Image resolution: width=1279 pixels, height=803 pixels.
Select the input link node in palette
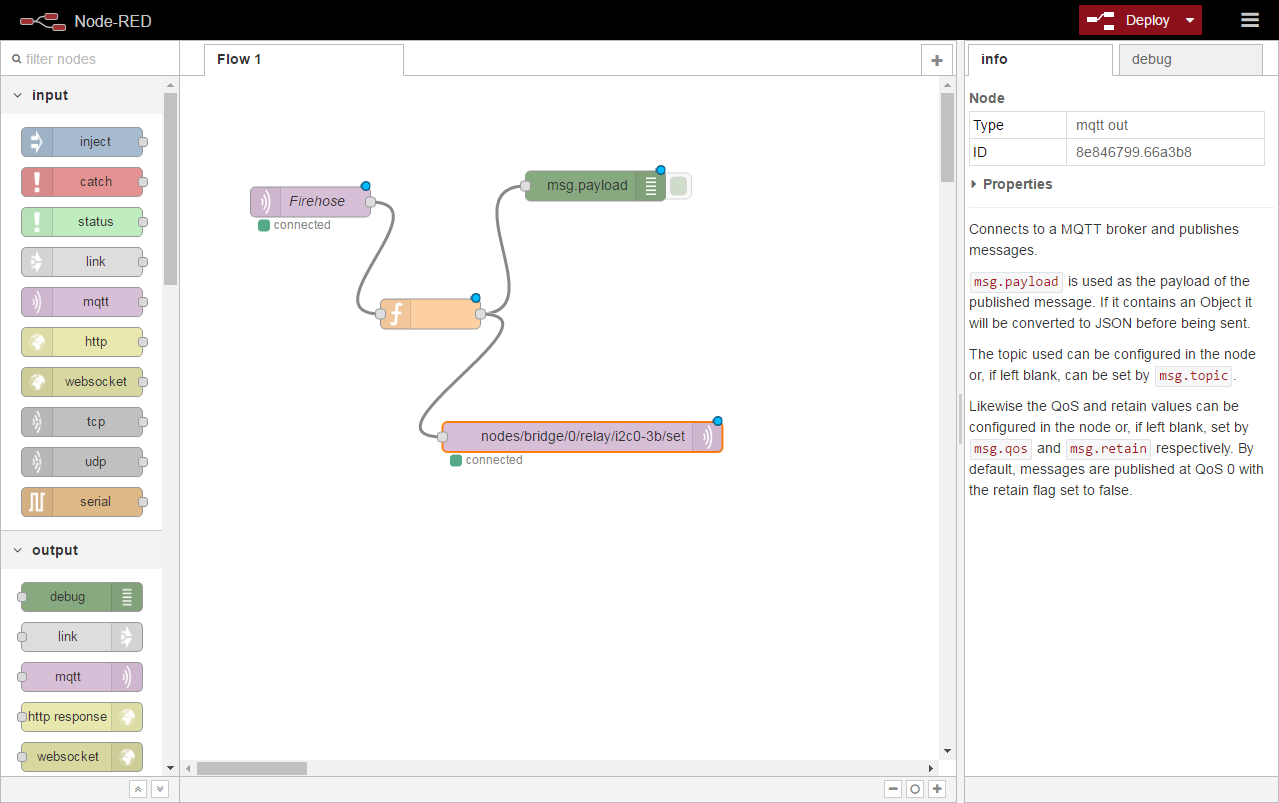(x=82, y=262)
